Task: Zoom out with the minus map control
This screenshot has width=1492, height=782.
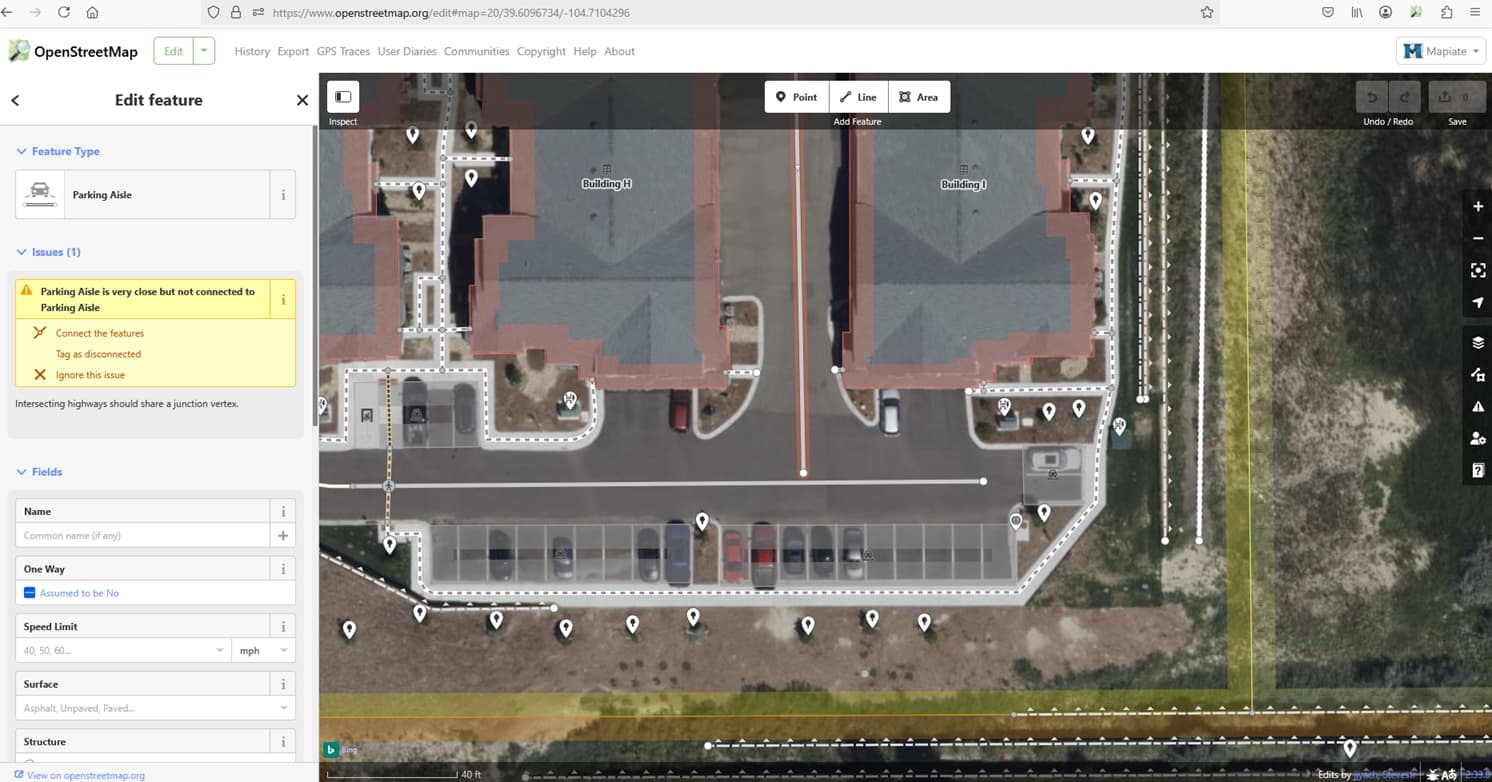Action: pos(1477,238)
